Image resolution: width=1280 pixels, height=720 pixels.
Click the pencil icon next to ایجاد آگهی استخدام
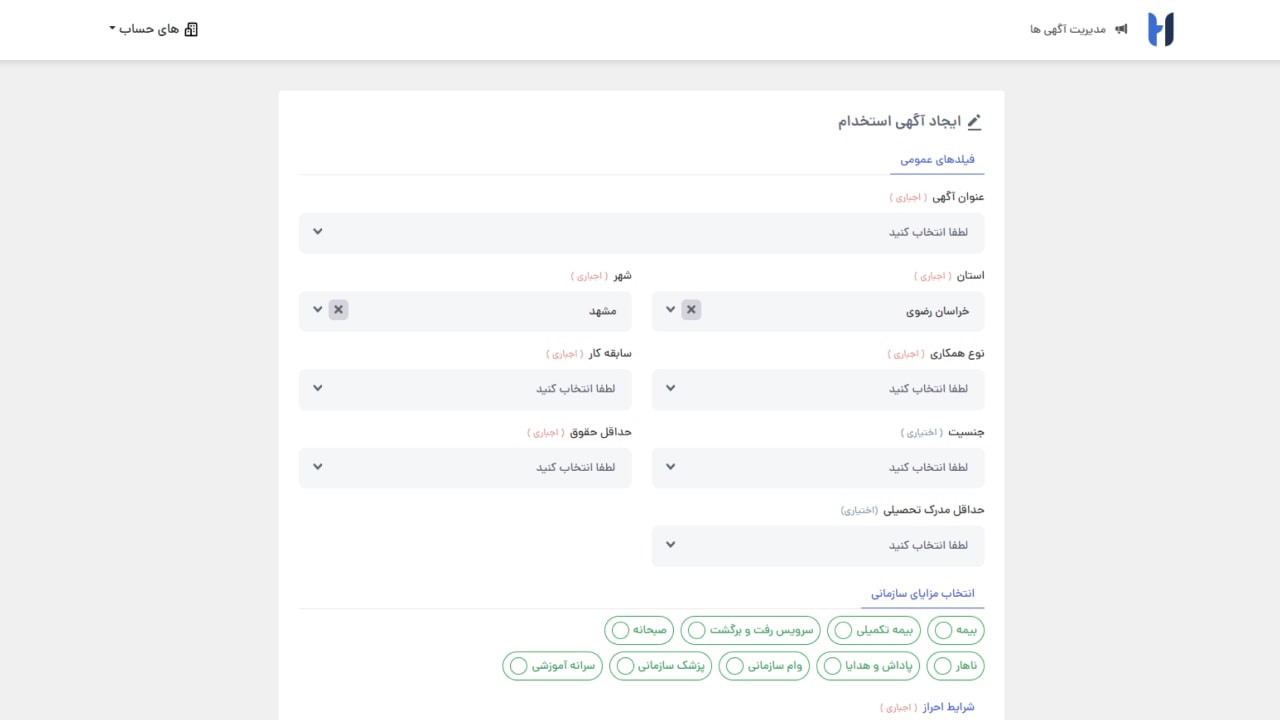click(x=974, y=121)
